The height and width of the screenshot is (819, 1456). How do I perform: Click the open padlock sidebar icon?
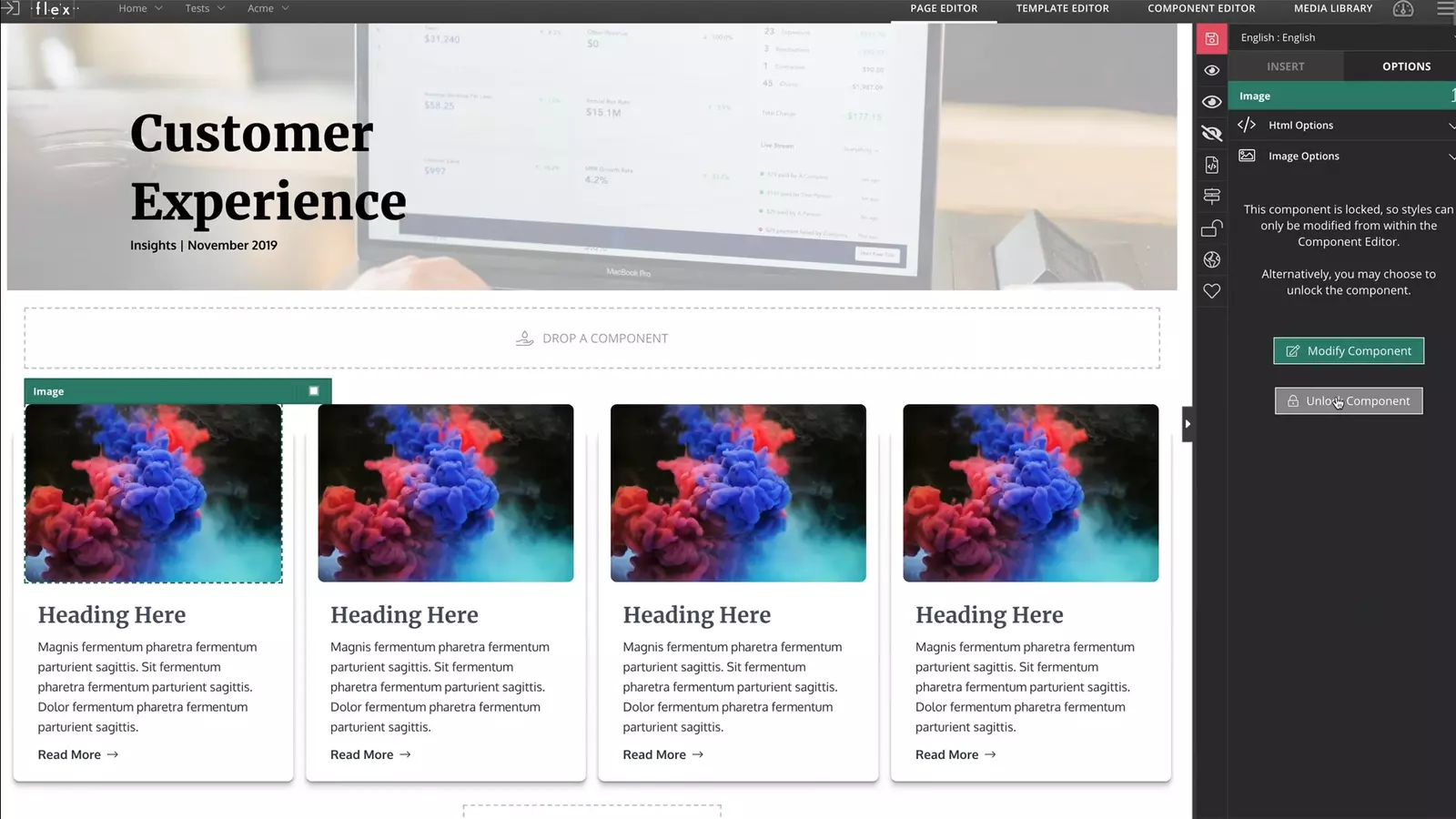[x=1211, y=228]
